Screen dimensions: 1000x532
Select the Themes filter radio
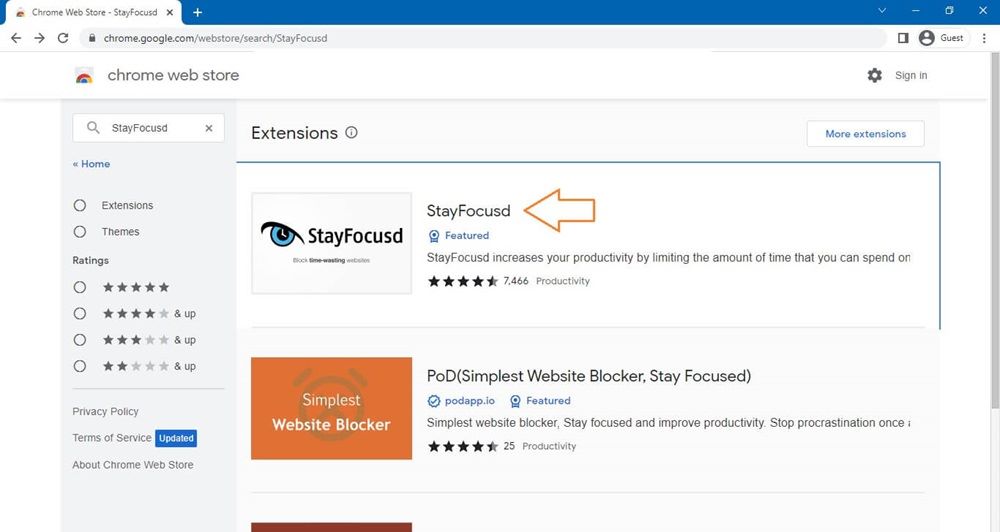coord(80,232)
